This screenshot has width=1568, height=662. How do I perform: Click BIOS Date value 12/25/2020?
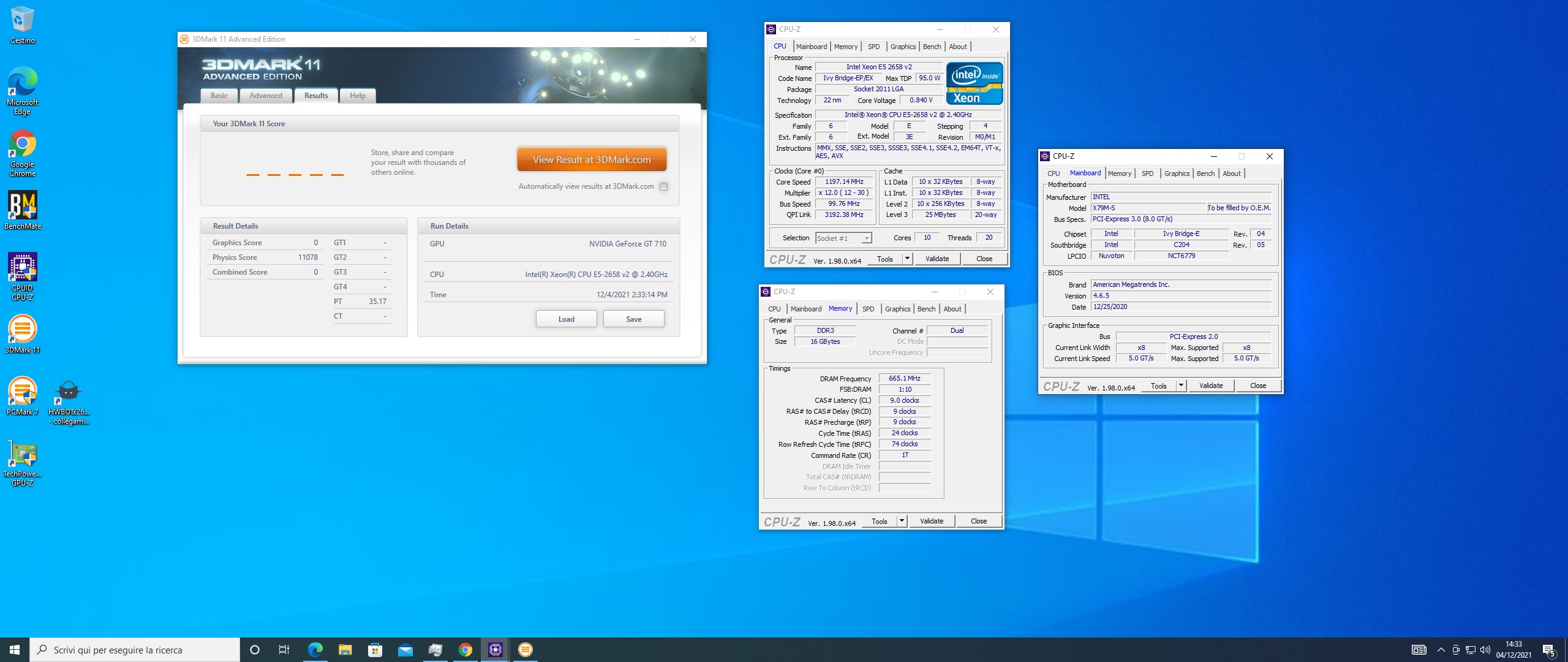(1182, 307)
